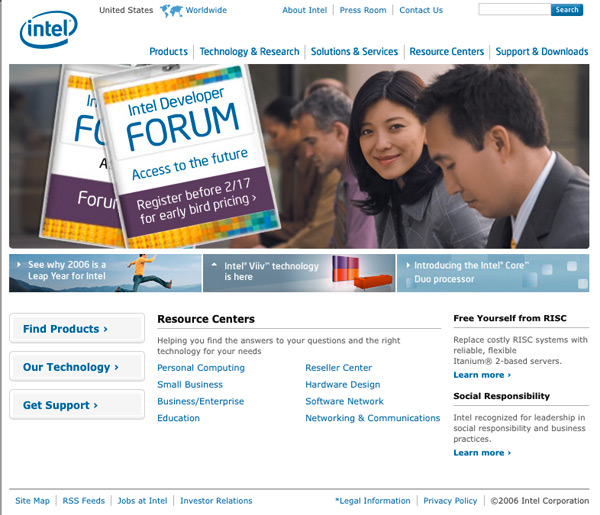Click the ©2006 Intel Corporation text
Viewport: 600px width, 515px height.
coord(540,501)
